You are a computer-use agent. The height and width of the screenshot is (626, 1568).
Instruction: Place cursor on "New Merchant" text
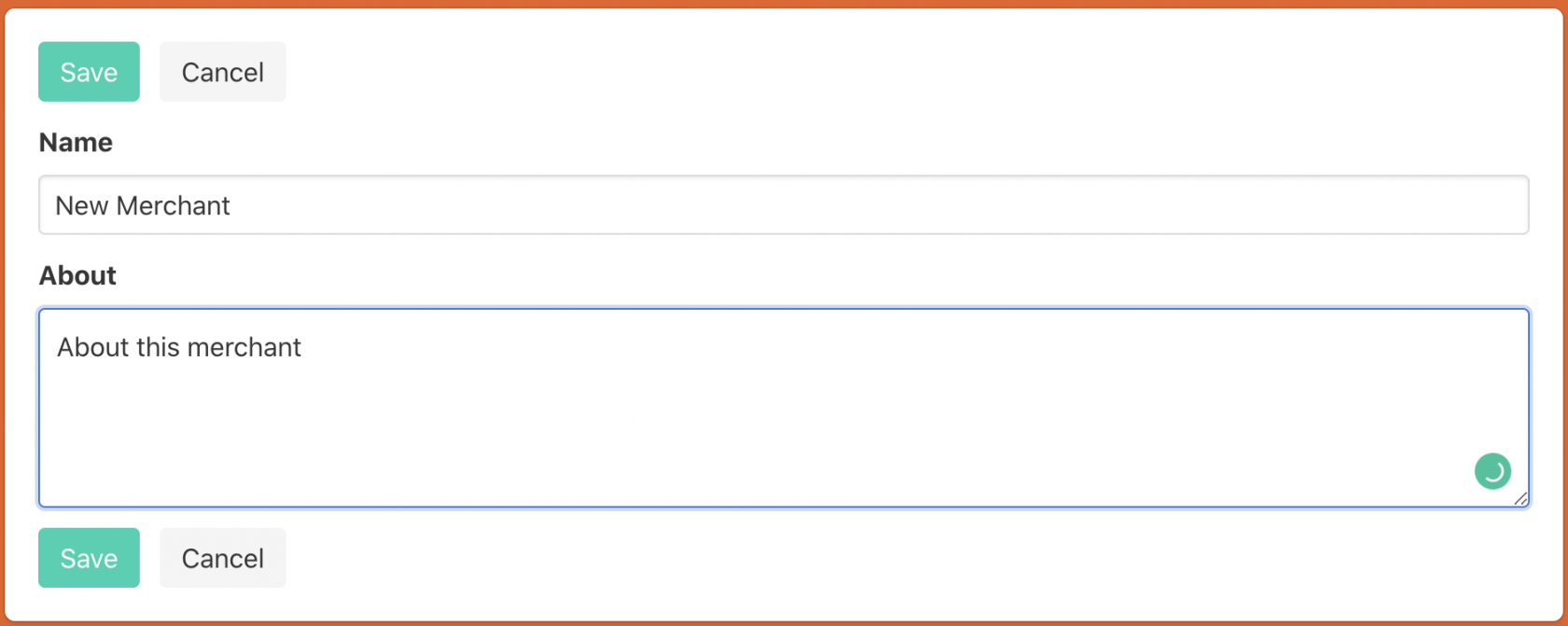tap(143, 206)
